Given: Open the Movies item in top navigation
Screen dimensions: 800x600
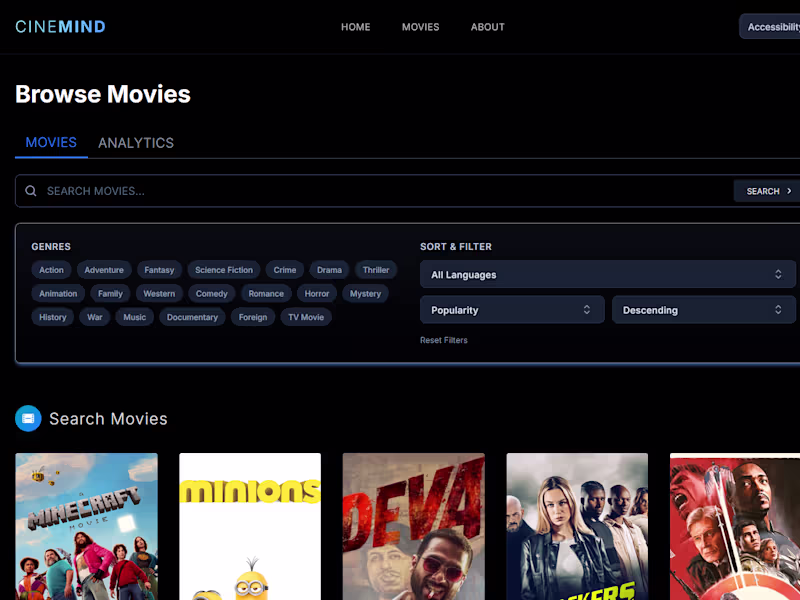Looking at the screenshot, I should (x=420, y=27).
